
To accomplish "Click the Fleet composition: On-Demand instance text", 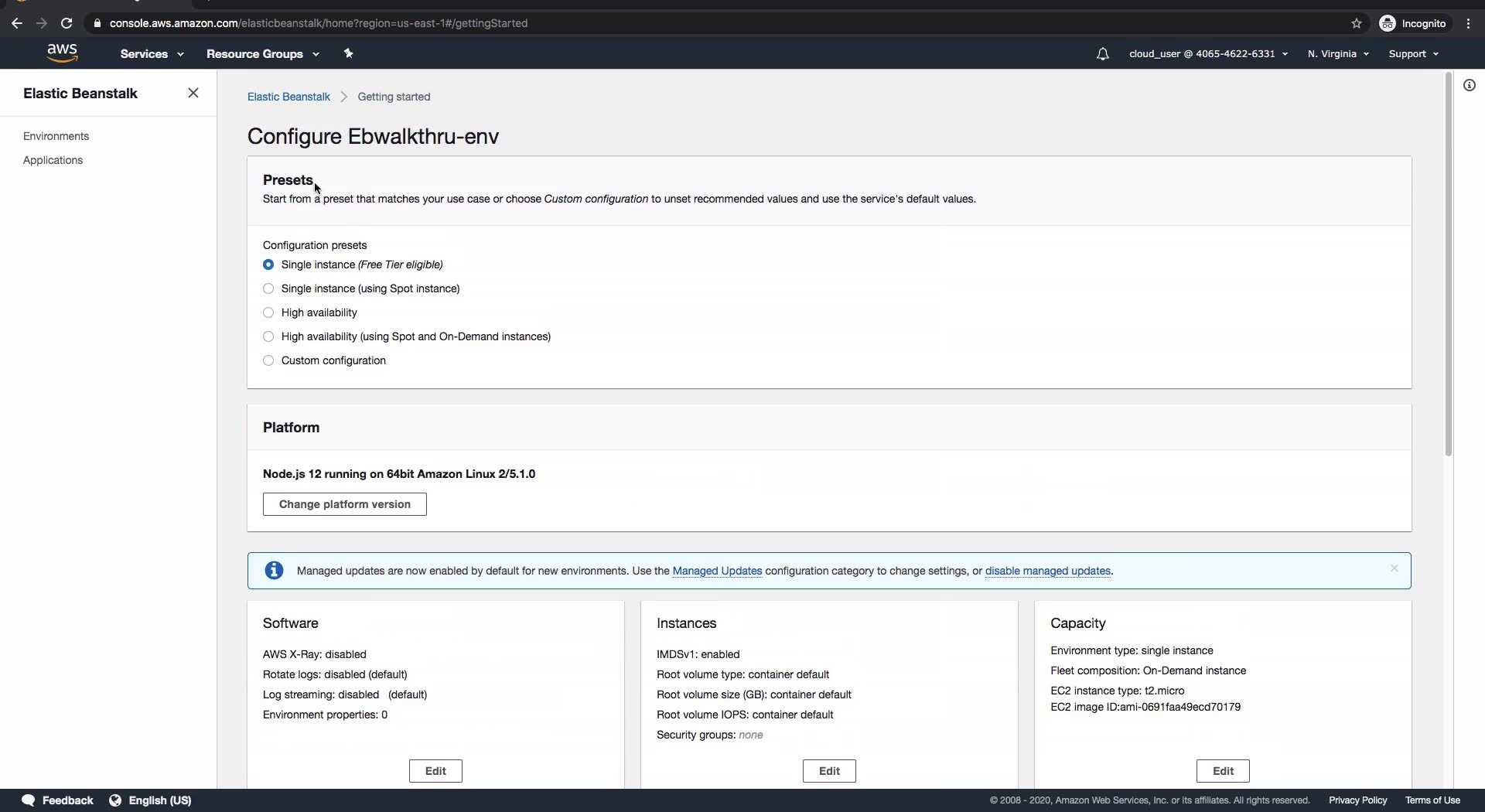I will [1148, 670].
